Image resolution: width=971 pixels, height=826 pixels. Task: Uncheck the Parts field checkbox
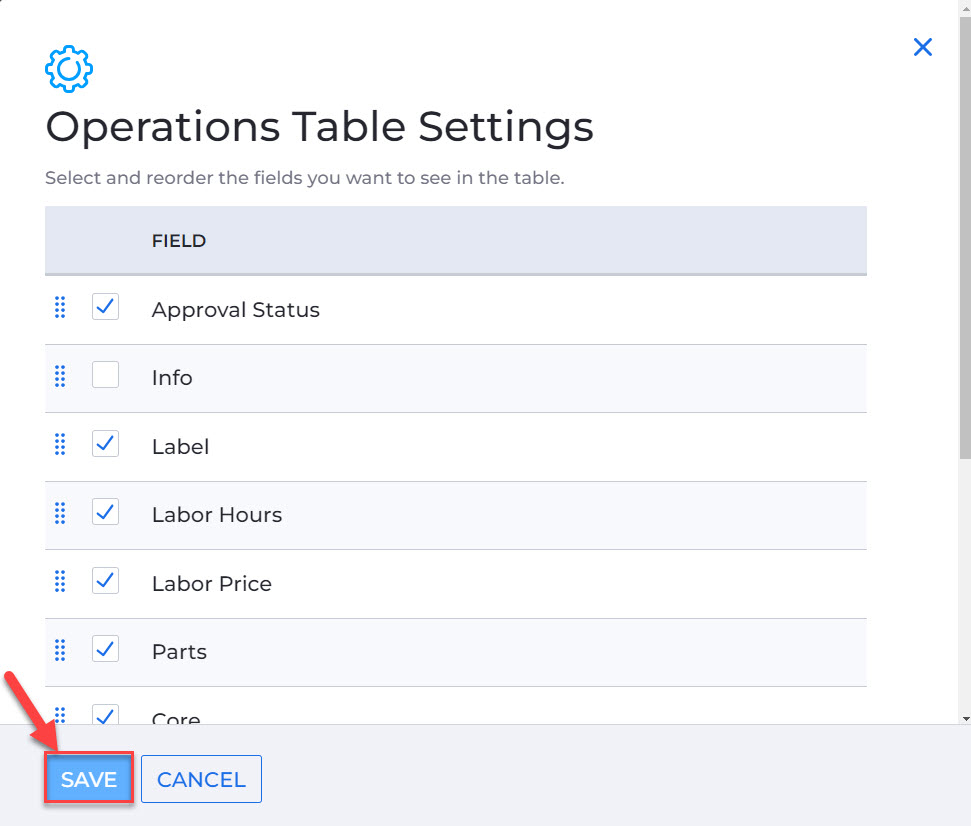[x=105, y=648]
